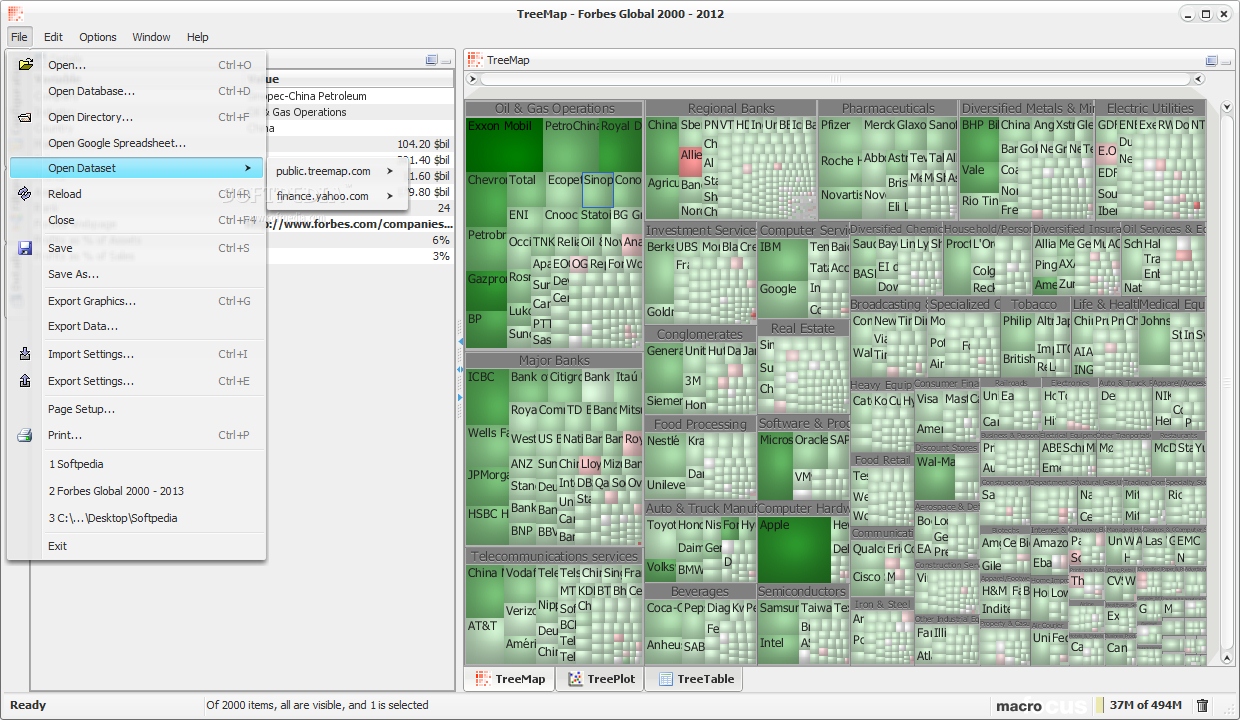
Task: Select the Wal-Mart treemap cell
Action: 934,478
